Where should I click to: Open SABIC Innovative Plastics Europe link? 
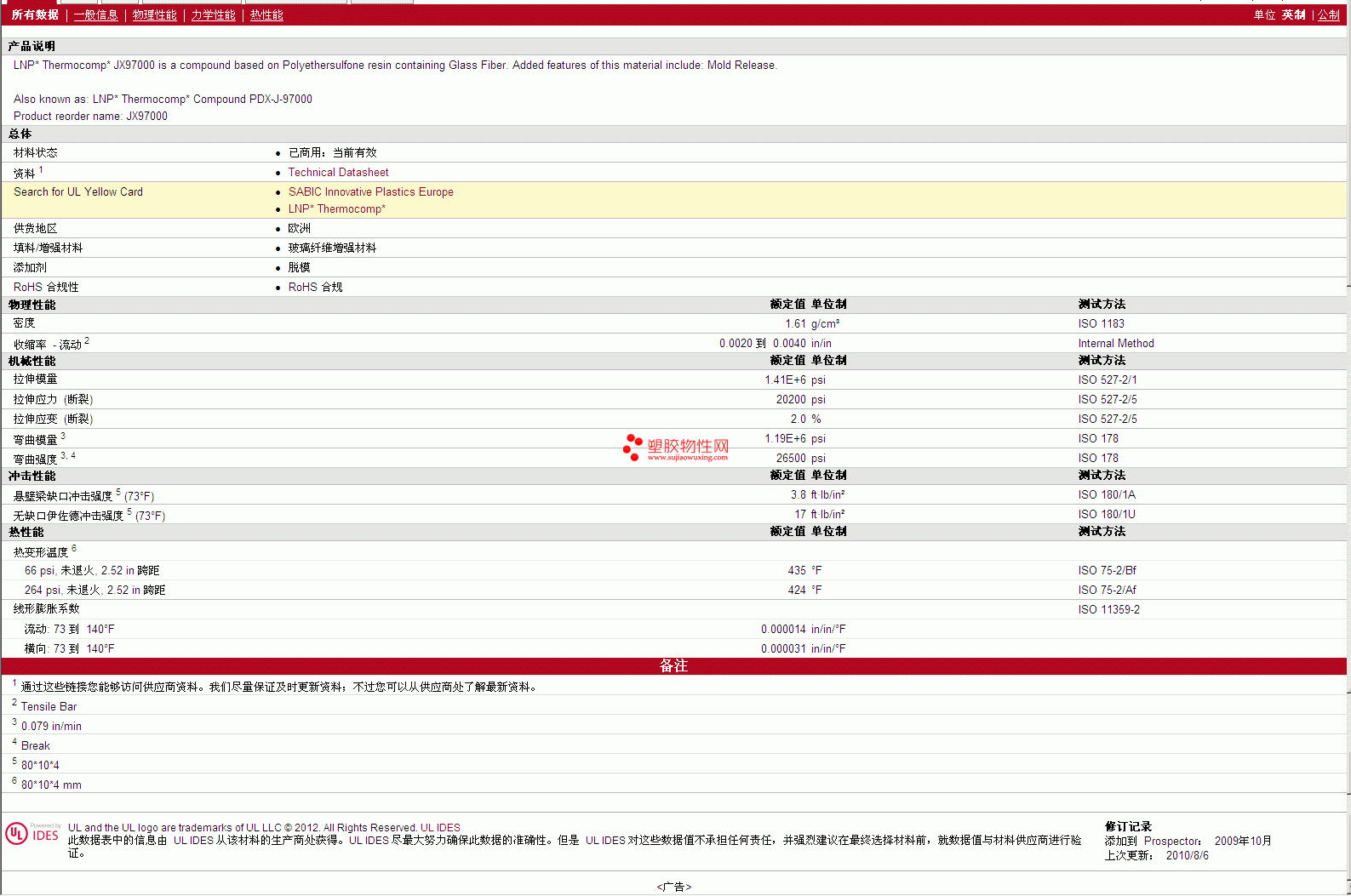370,192
